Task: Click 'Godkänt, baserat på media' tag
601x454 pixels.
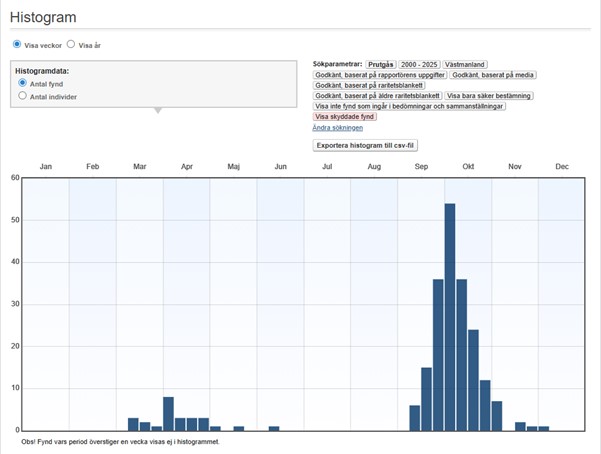Action: (493, 75)
